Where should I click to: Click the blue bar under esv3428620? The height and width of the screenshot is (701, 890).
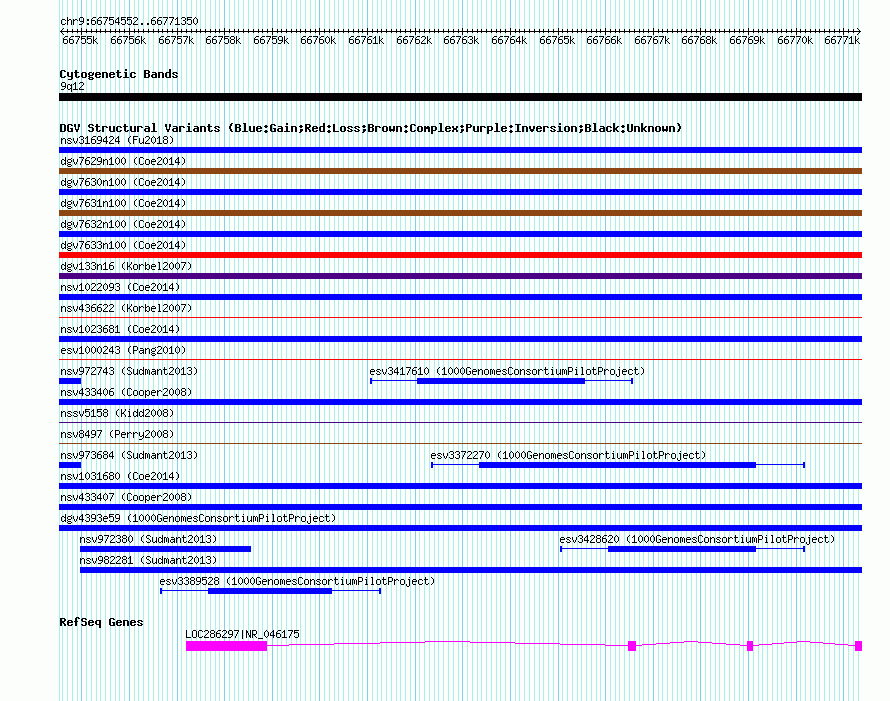coord(682,549)
